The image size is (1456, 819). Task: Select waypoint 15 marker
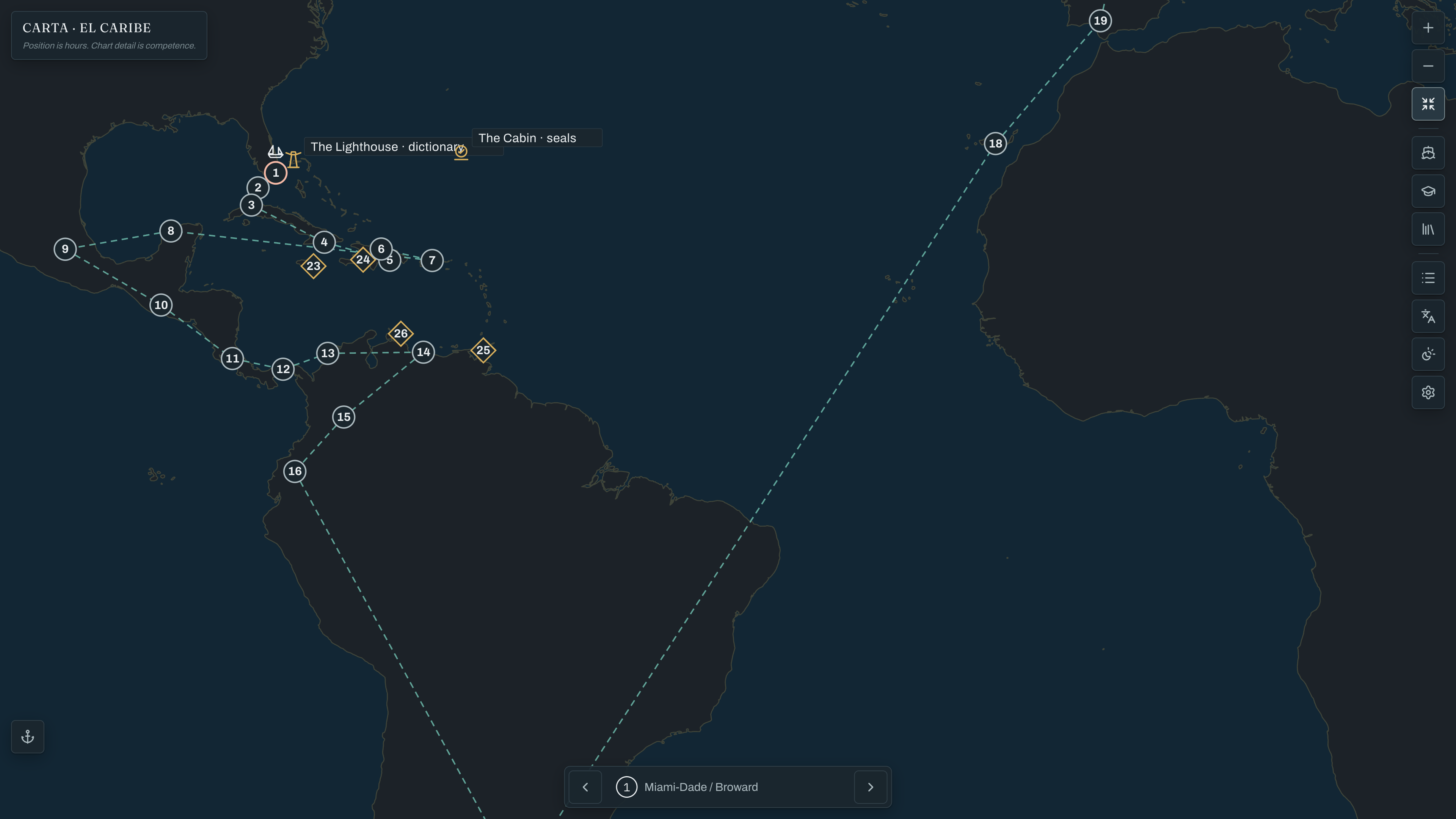(x=344, y=417)
